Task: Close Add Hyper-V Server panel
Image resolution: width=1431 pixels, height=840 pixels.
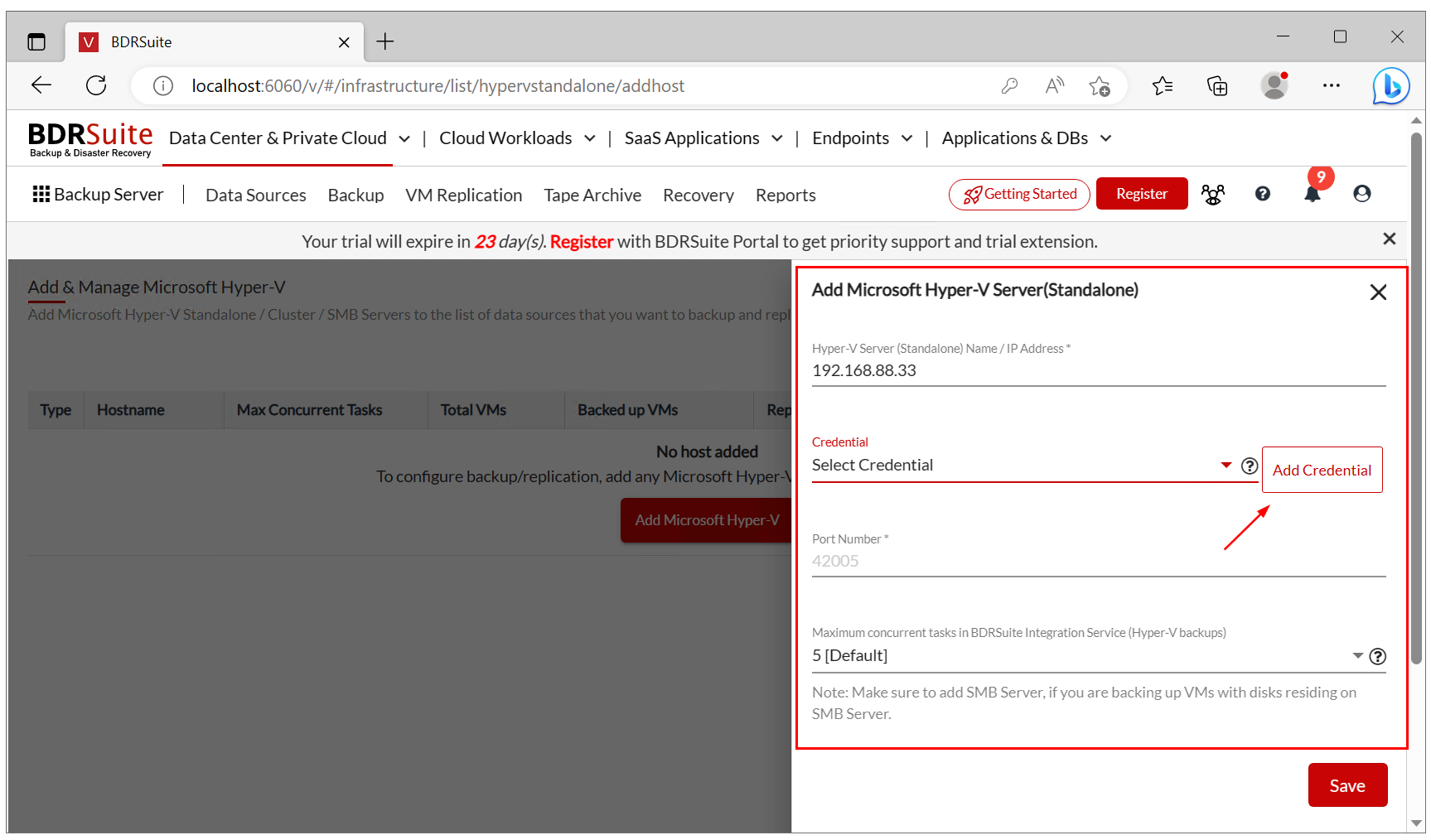Action: coord(1379,292)
